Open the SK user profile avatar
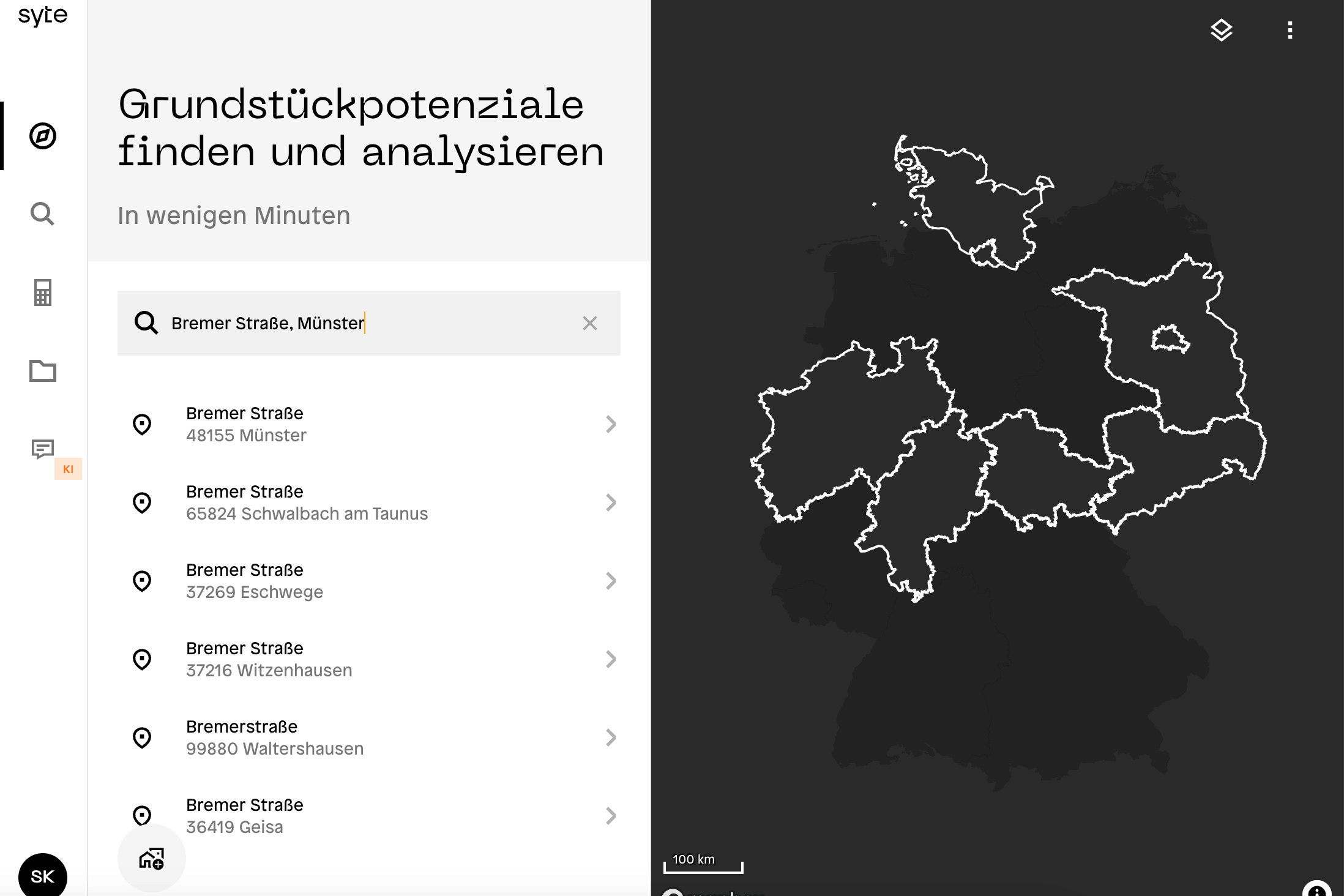The width and height of the screenshot is (1344, 896). click(43, 876)
